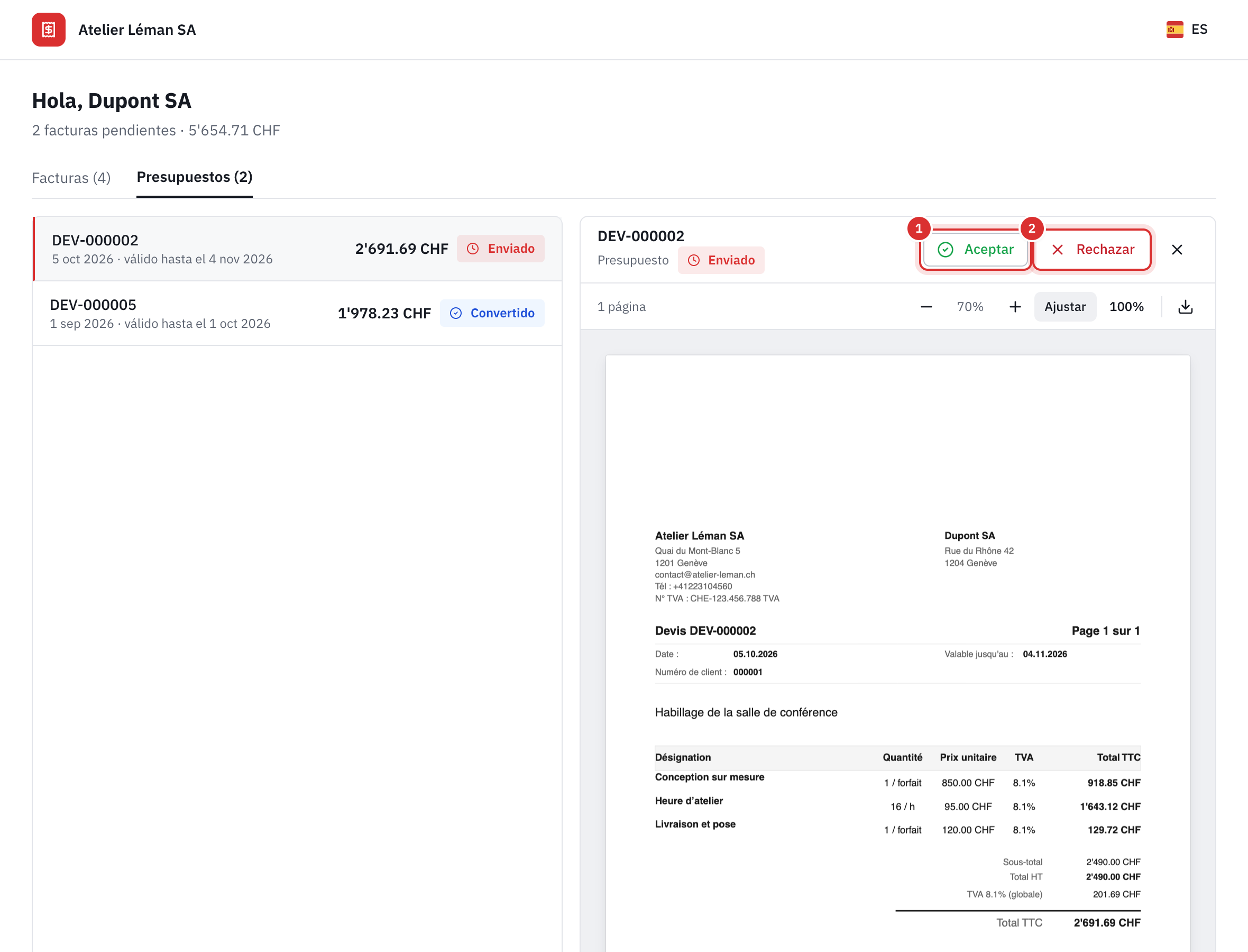The height and width of the screenshot is (952, 1248).
Task: Click the '04.11.2026' validity date in the PDF
Action: click(1044, 654)
